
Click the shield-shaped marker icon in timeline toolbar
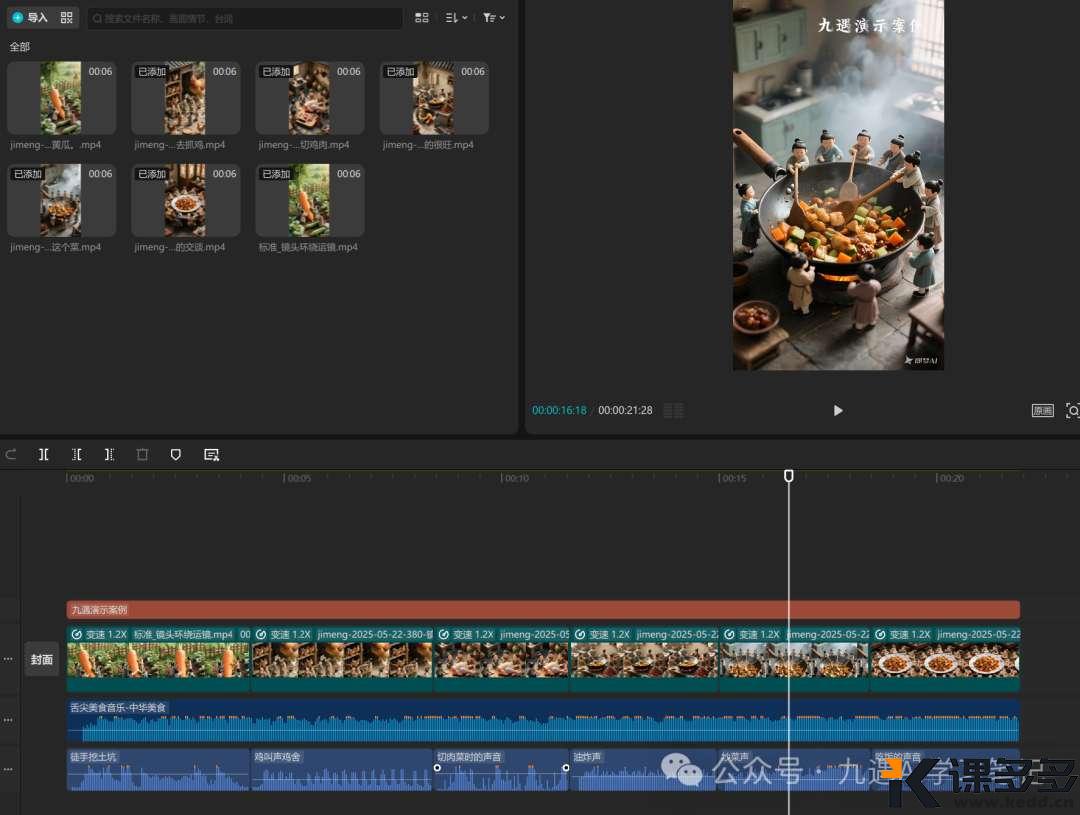(176, 454)
